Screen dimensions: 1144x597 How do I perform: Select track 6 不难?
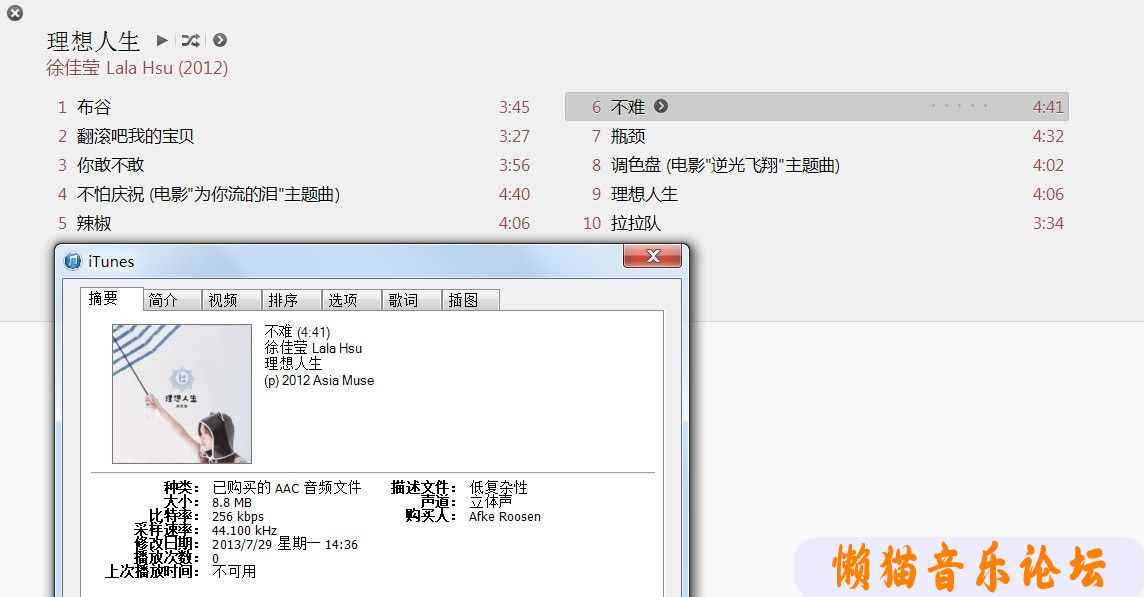(x=817, y=107)
